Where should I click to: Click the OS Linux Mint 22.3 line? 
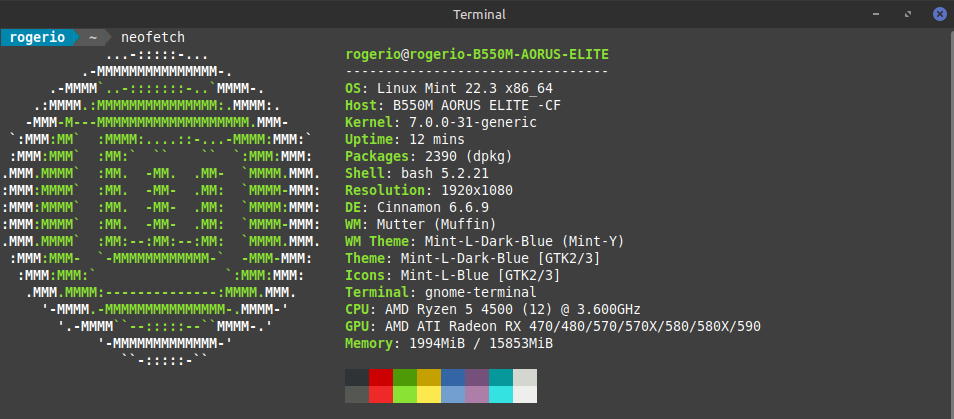[449, 88]
